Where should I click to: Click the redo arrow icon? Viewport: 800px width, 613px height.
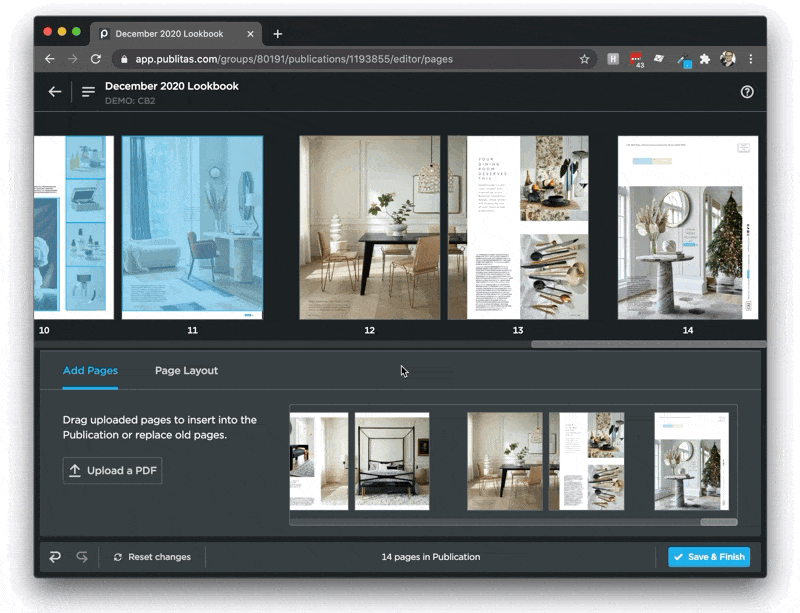pos(82,557)
